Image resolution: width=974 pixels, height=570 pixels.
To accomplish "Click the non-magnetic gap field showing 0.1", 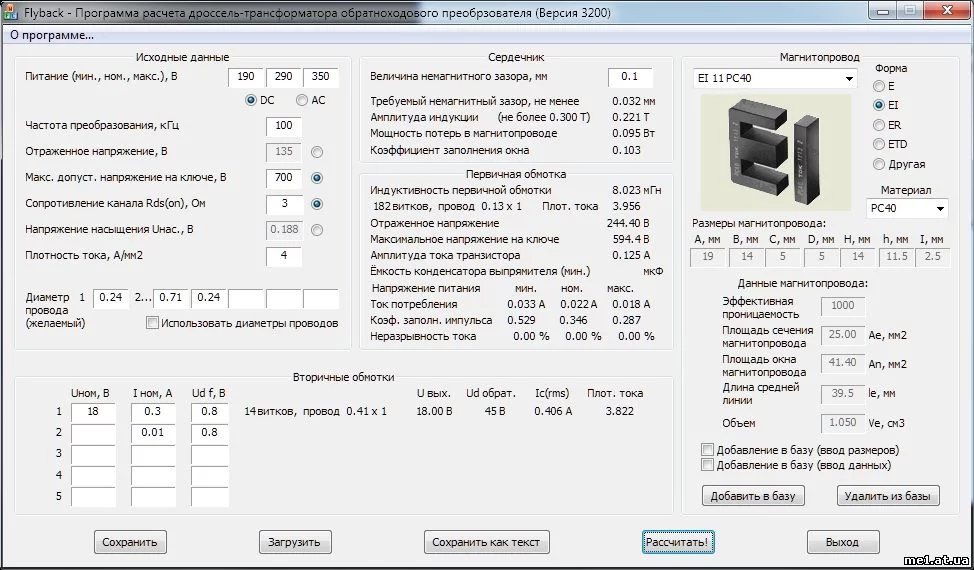I will 629,77.
